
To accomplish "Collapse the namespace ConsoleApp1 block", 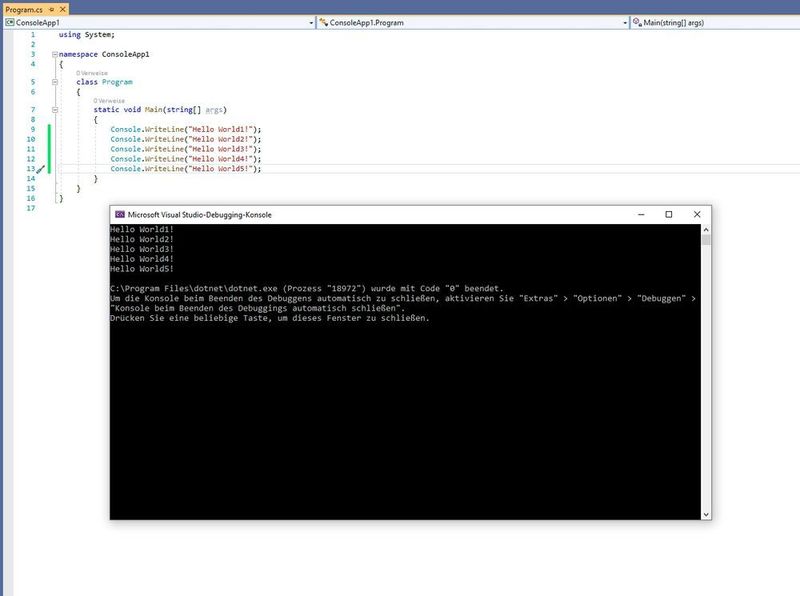I will 55,54.
